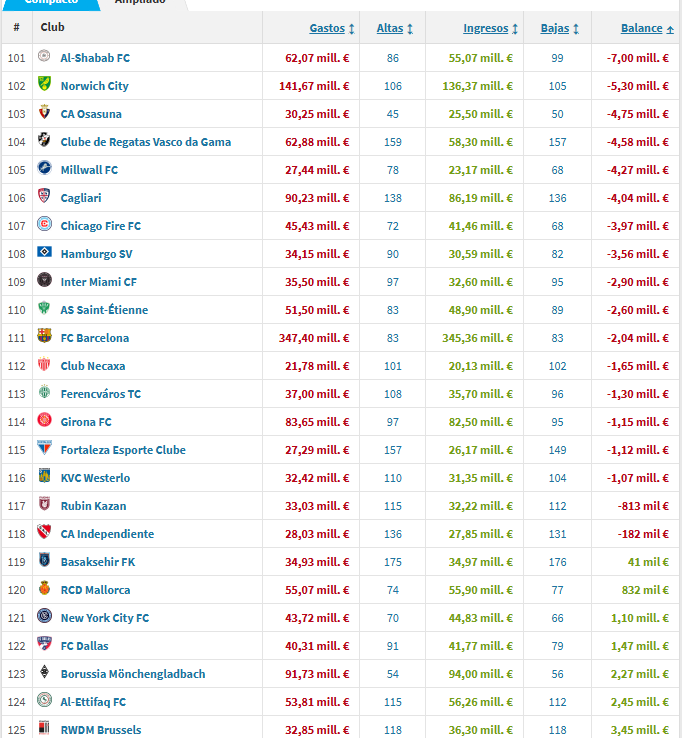682x738 pixels.
Task: Select Basaksehir FK balance 41 mil €
Action: pyautogui.click(x=648, y=562)
